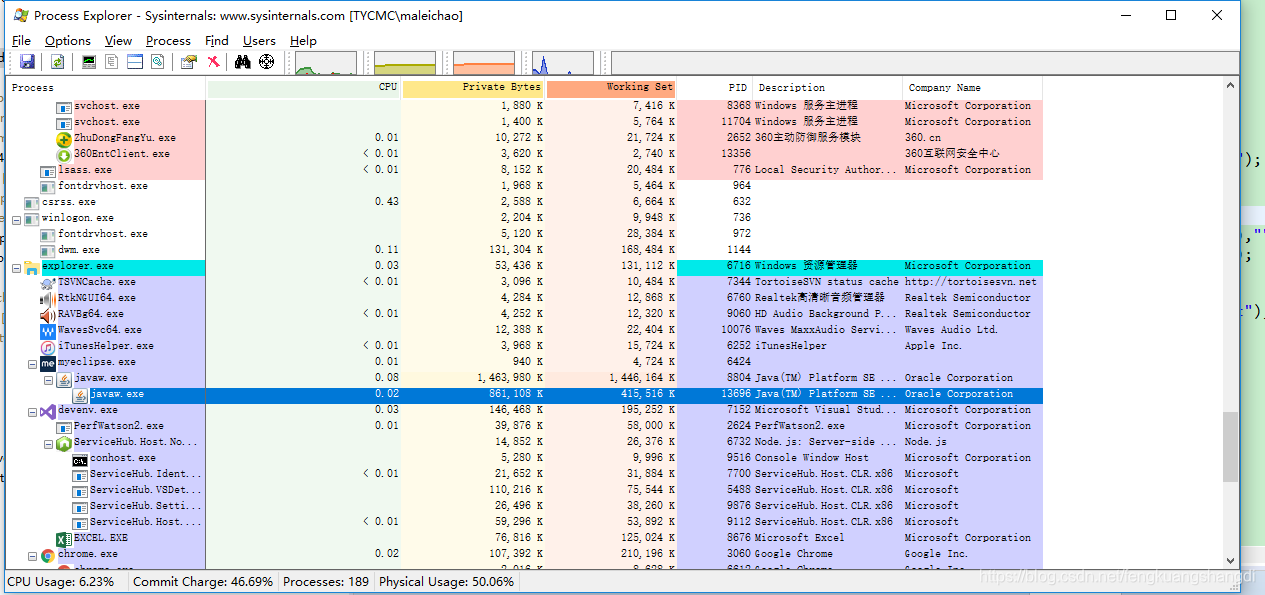Viewport: 1265px width, 595px height.
Task: Click the Commit Charge: 46.69% status bar entry
Action: click(203, 582)
